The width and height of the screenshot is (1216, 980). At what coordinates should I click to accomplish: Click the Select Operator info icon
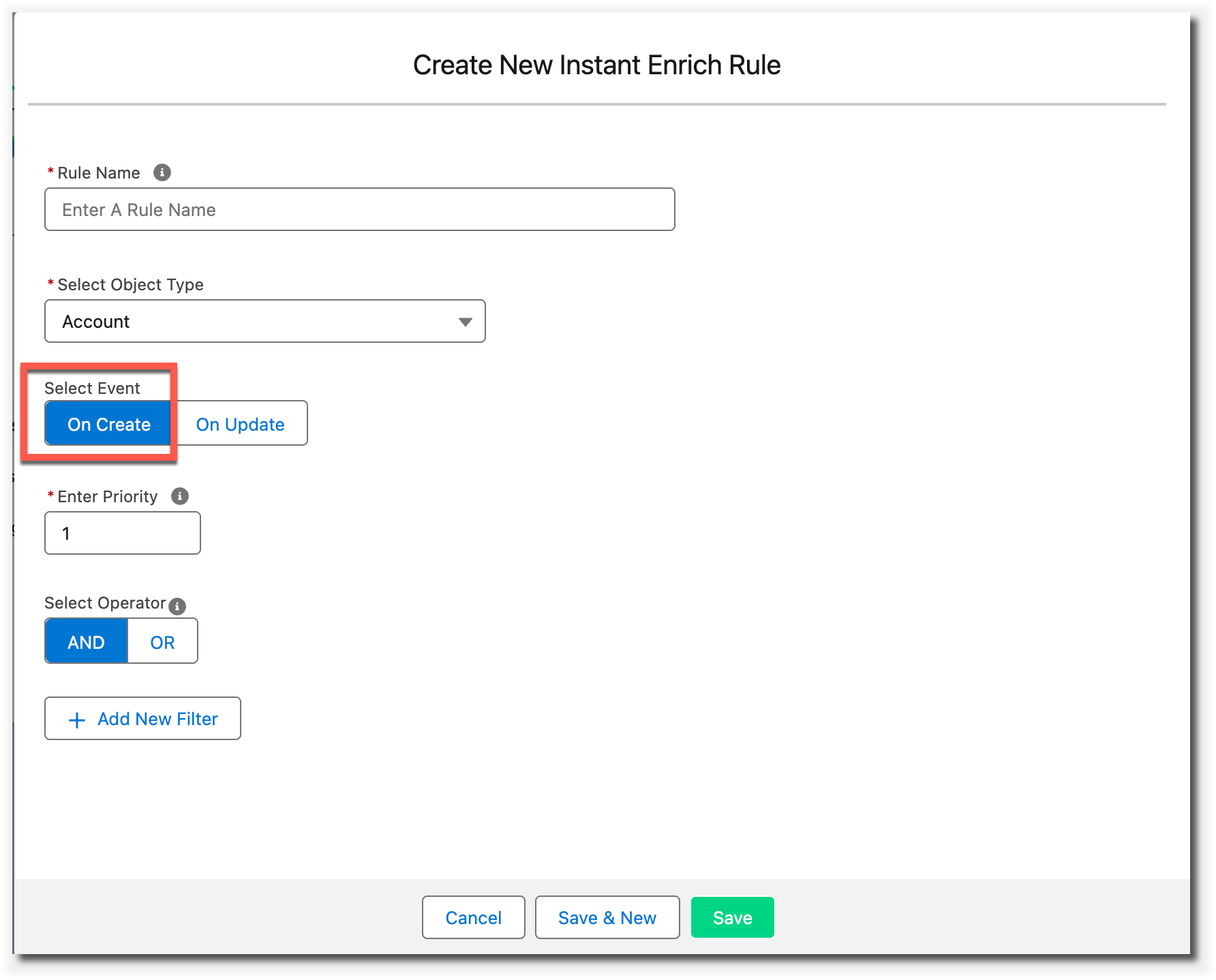point(177,606)
